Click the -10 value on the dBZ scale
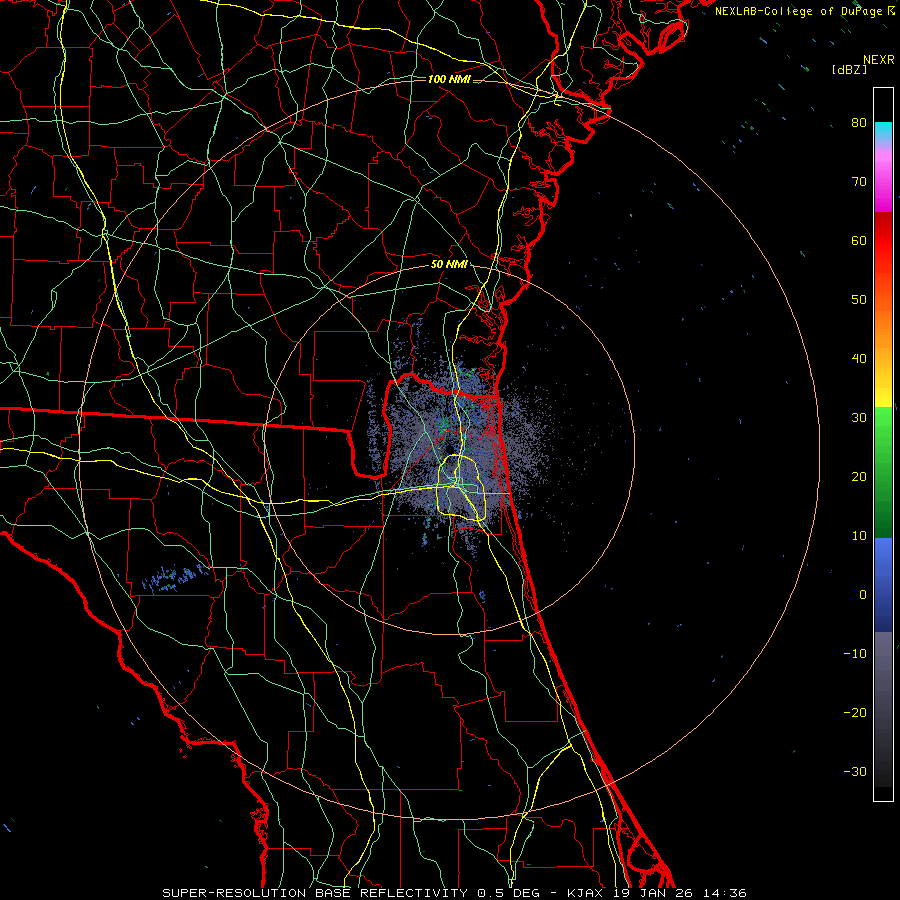This screenshot has width=900, height=900. 855,653
